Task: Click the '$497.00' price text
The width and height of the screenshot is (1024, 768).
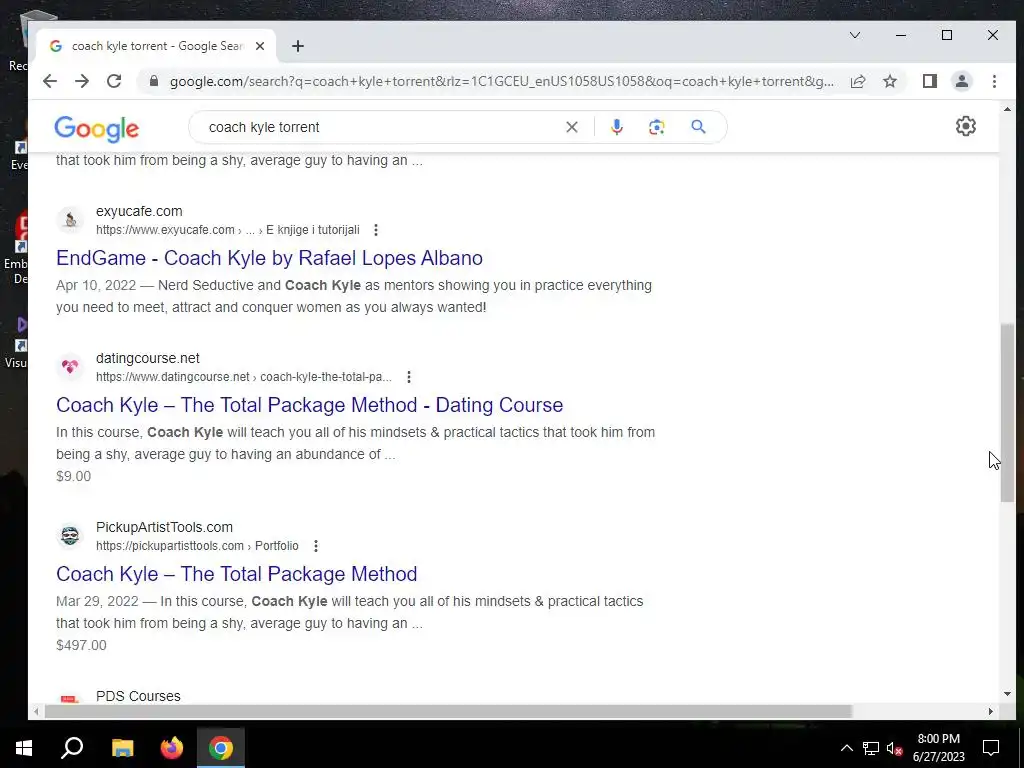Action: click(x=81, y=645)
